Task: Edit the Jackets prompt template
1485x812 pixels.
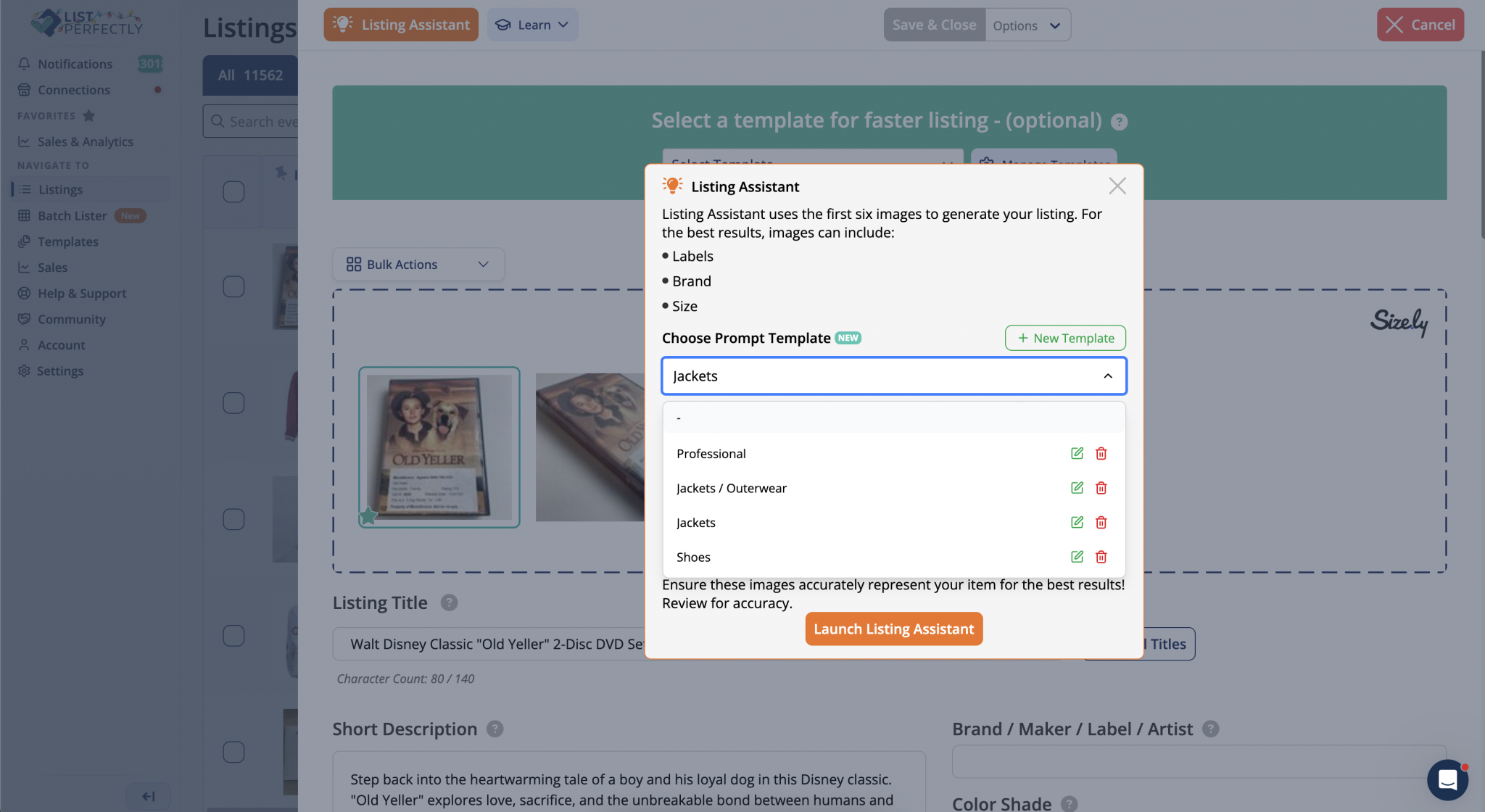Action: [x=1077, y=522]
